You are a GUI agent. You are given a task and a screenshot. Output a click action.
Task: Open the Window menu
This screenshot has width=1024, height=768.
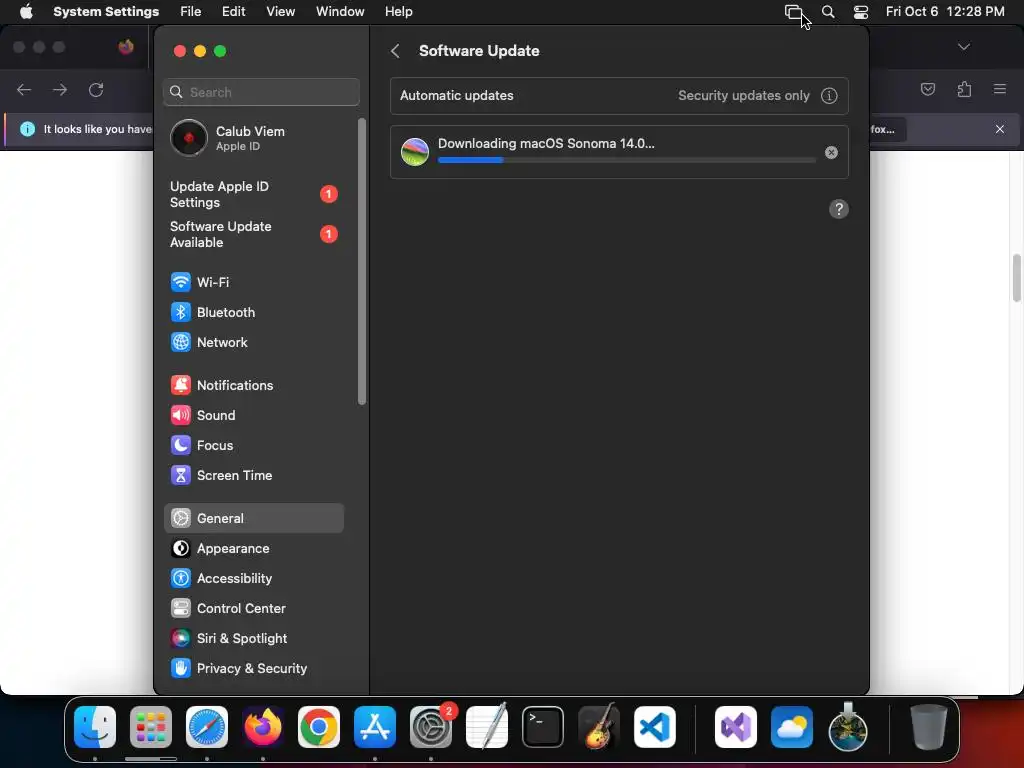click(x=340, y=12)
